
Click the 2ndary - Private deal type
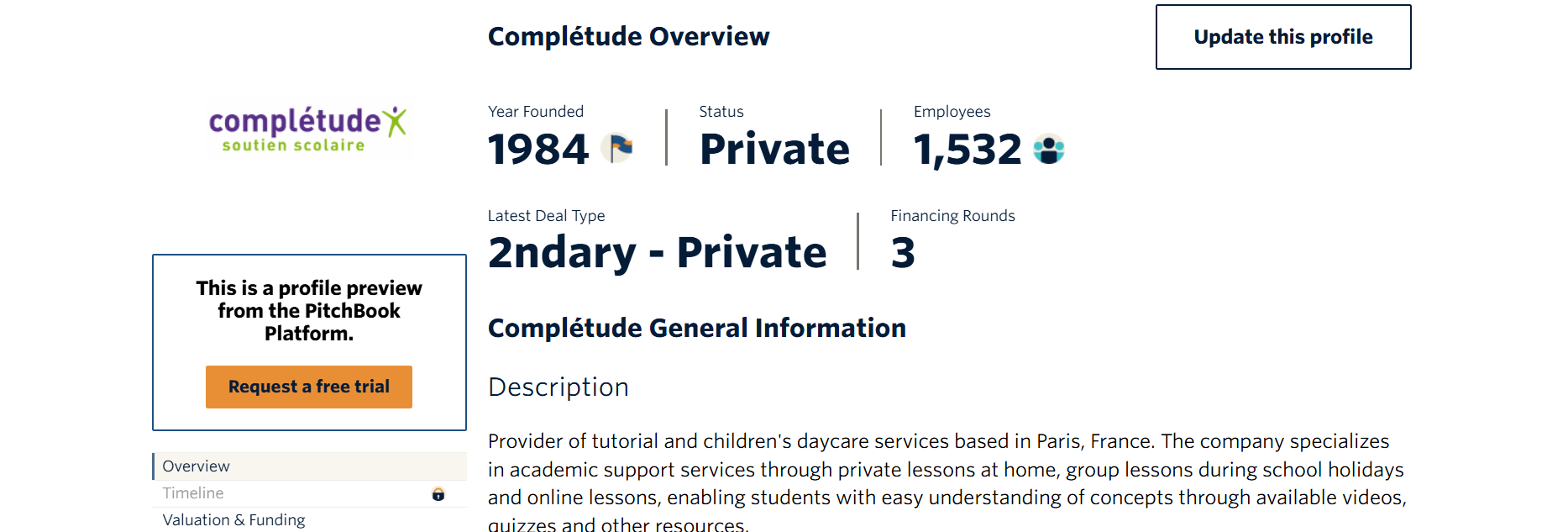click(x=657, y=253)
